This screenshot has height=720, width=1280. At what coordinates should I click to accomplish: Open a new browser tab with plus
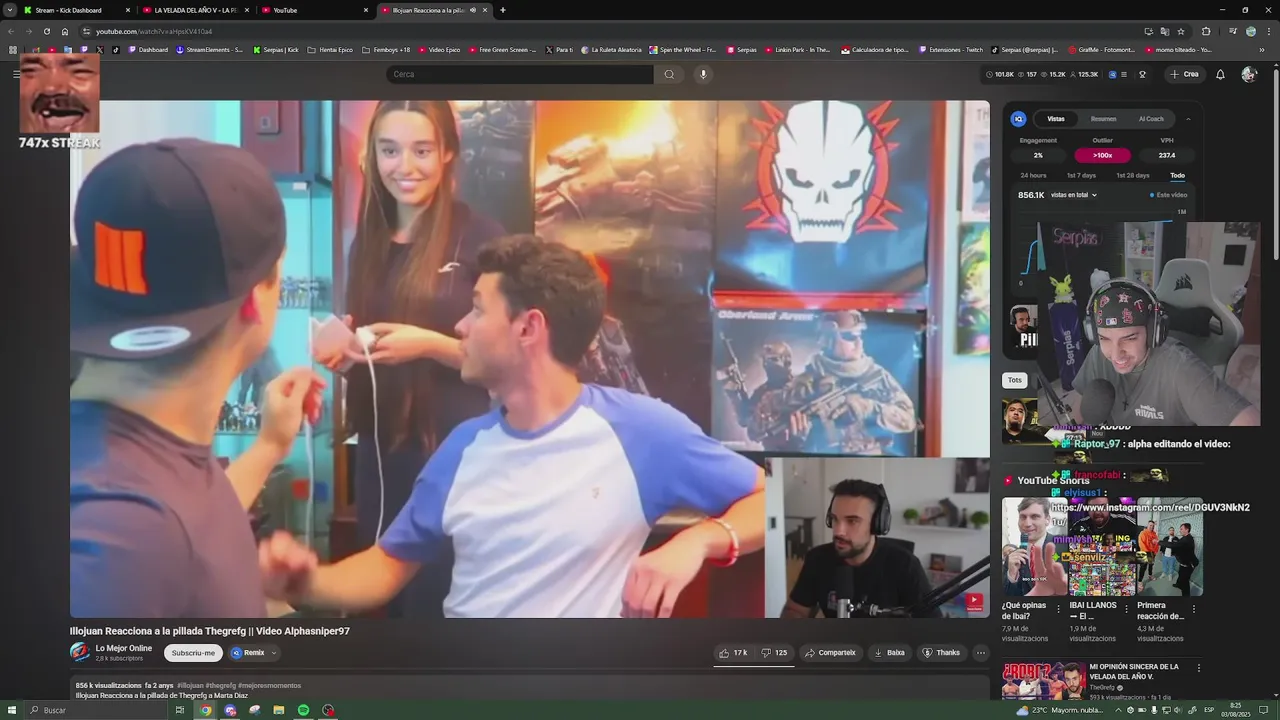coord(502,10)
